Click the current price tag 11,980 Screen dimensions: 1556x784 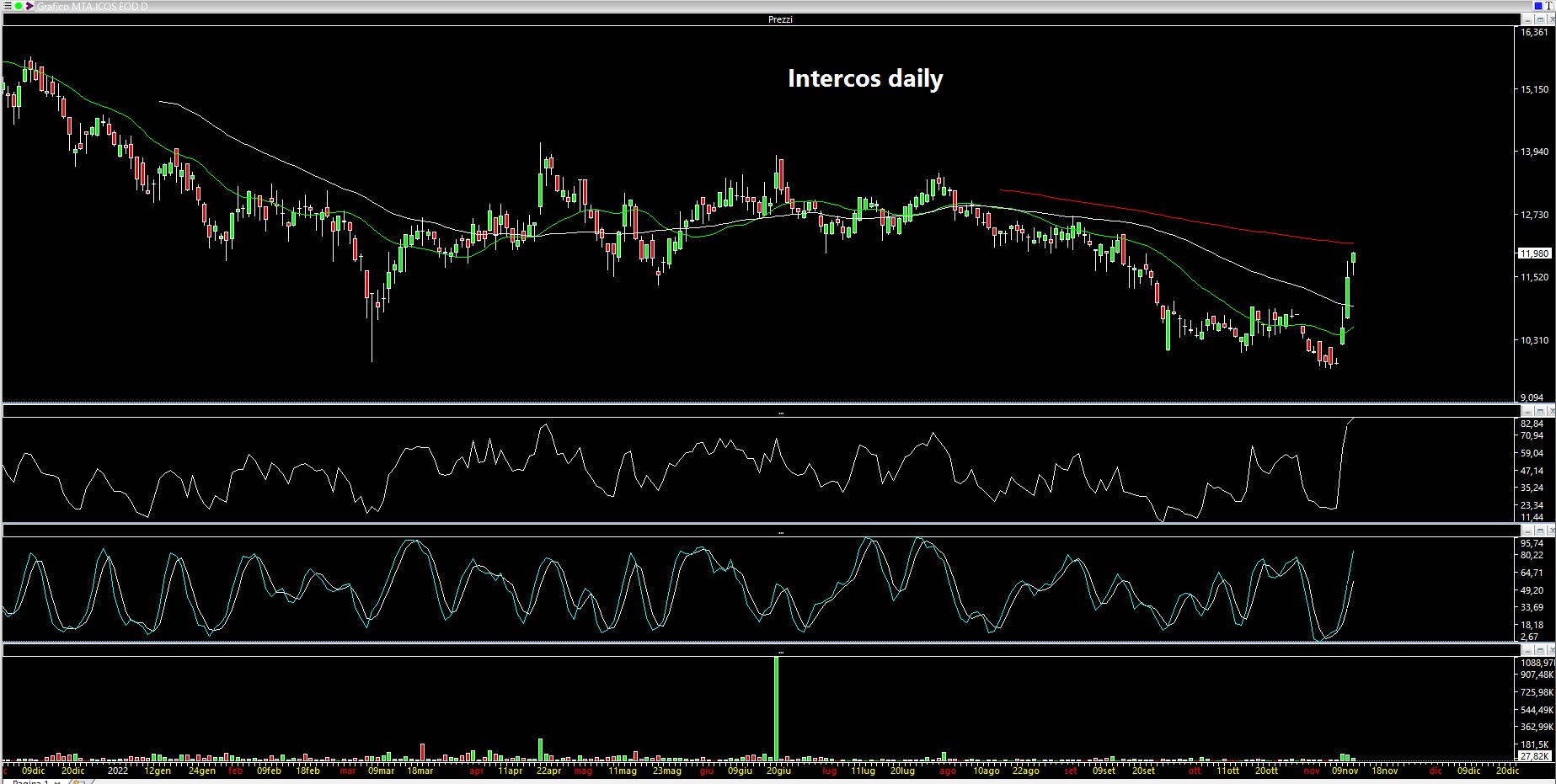(x=1535, y=253)
